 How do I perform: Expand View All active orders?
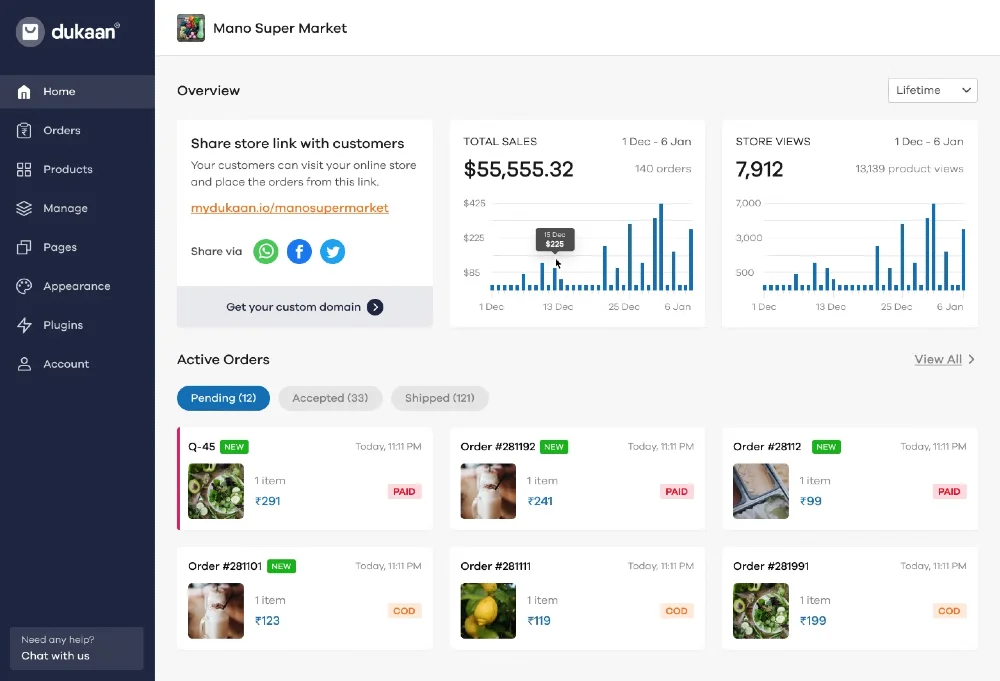coord(943,359)
